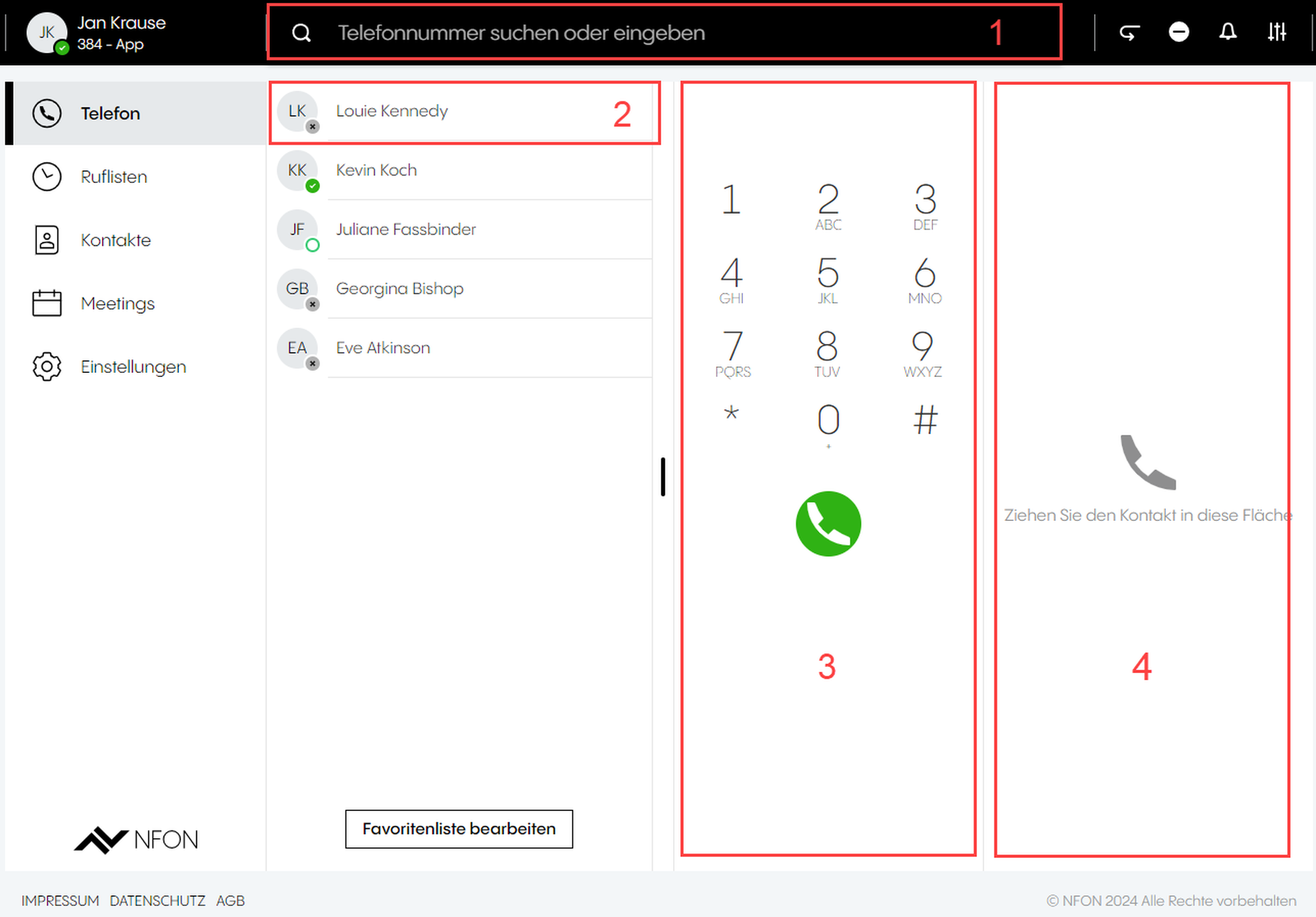Screen dimensions: 1316x917
Task: Open the audio settings sliders icon
Action: point(1277,32)
